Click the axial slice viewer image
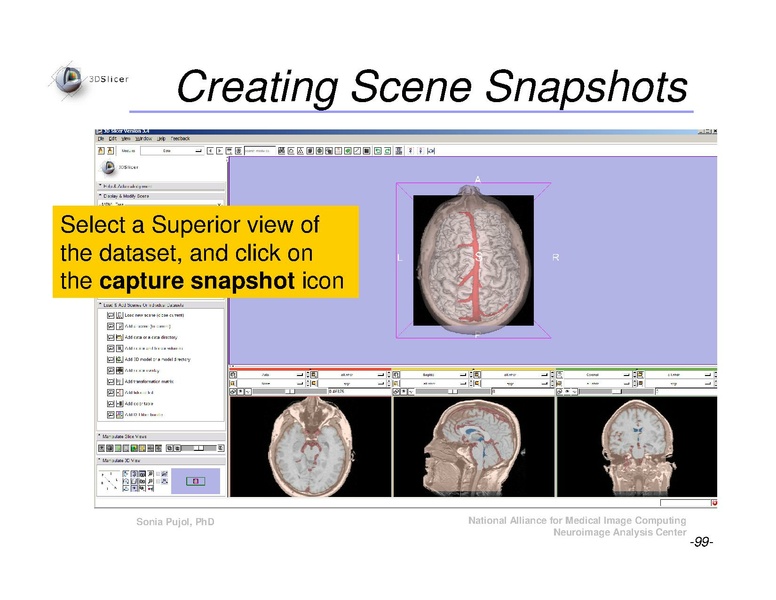The image size is (776, 600). pos(310,447)
